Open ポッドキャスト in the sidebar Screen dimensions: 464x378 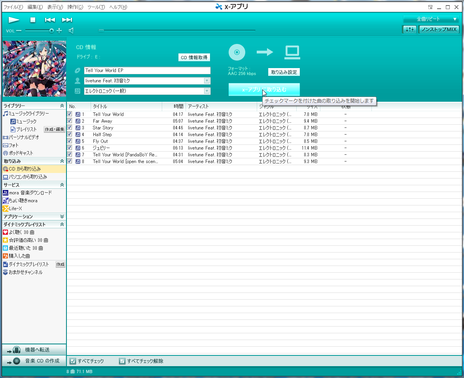tap(18, 153)
